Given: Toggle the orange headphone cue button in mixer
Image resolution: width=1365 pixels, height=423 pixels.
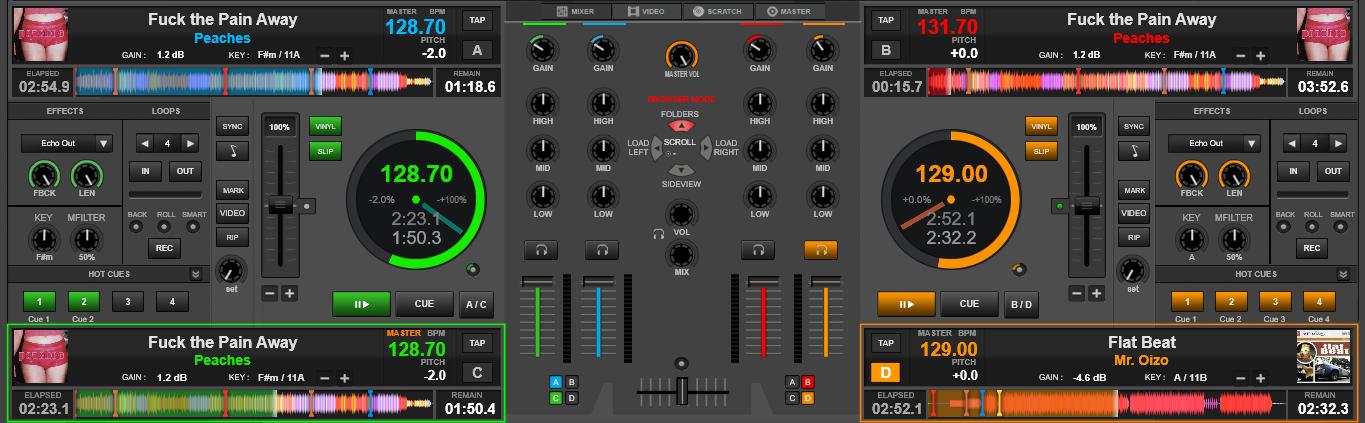Looking at the screenshot, I should click(821, 250).
